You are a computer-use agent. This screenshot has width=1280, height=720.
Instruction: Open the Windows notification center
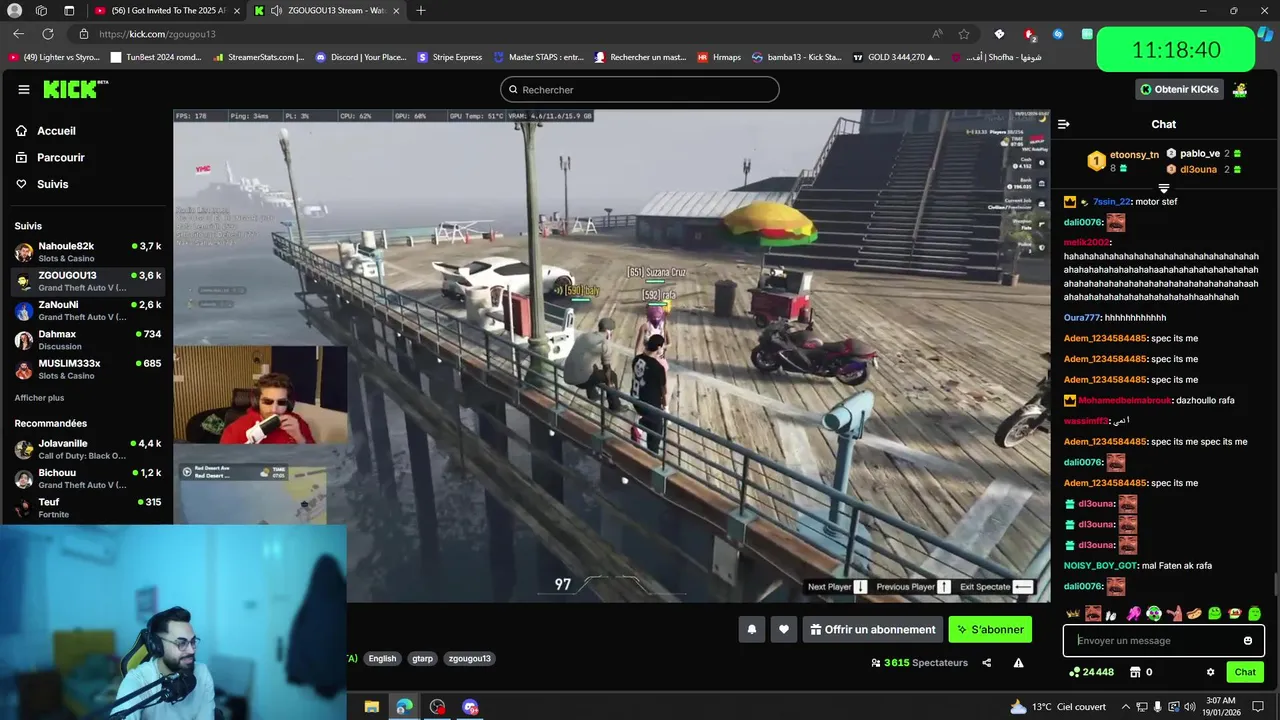coord(1257,707)
